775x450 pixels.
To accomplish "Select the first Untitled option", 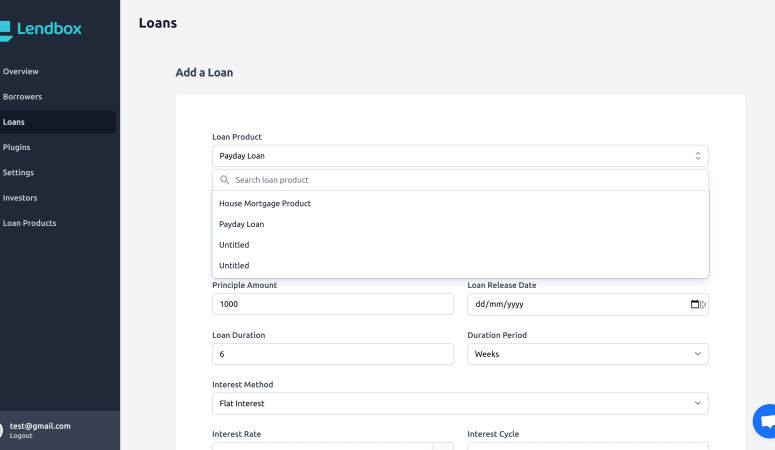I will click(460, 245).
